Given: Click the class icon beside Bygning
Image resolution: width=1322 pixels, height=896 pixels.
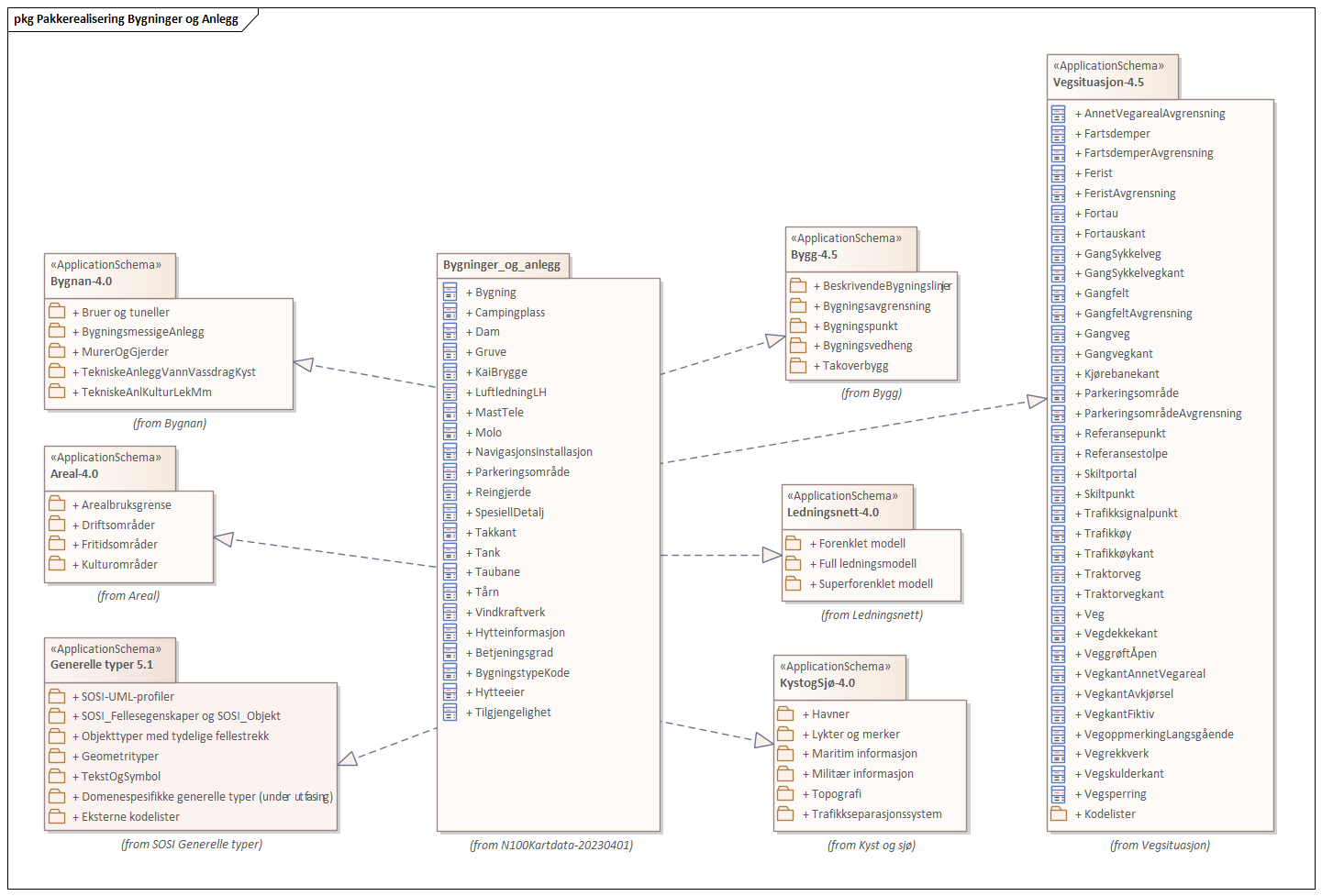Looking at the screenshot, I should click(x=450, y=292).
